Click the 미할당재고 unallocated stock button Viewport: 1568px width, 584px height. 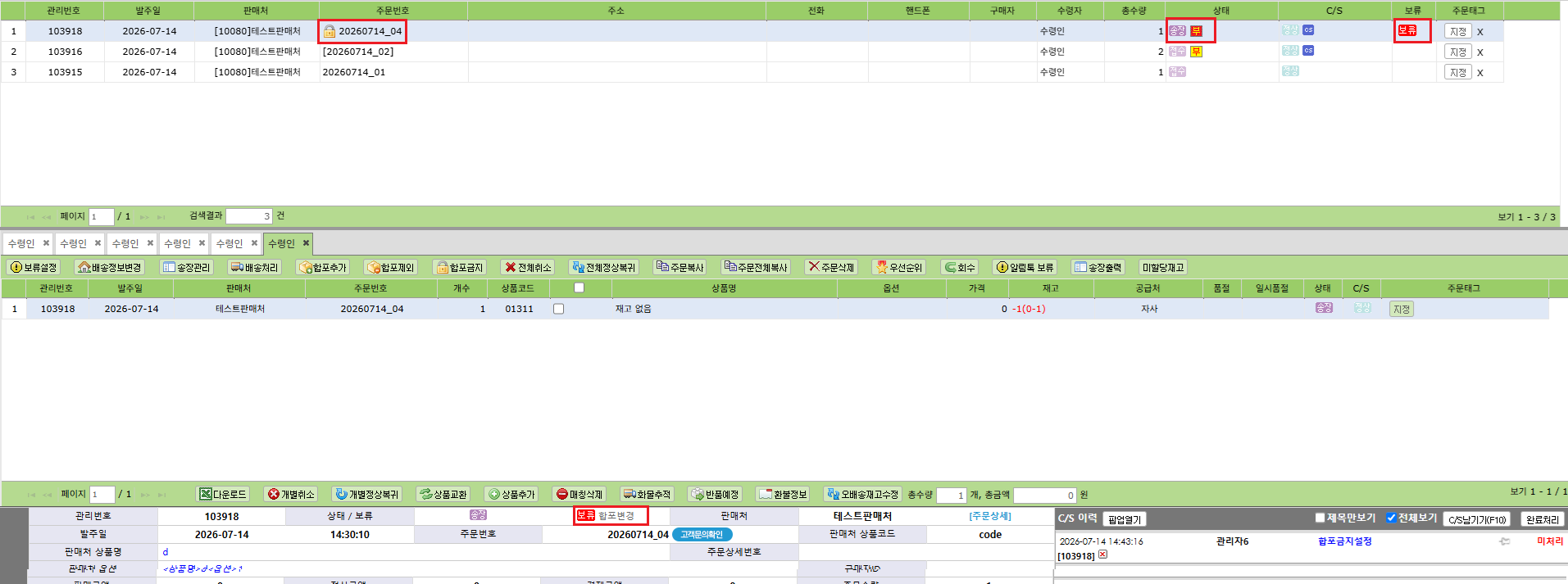(1162, 267)
